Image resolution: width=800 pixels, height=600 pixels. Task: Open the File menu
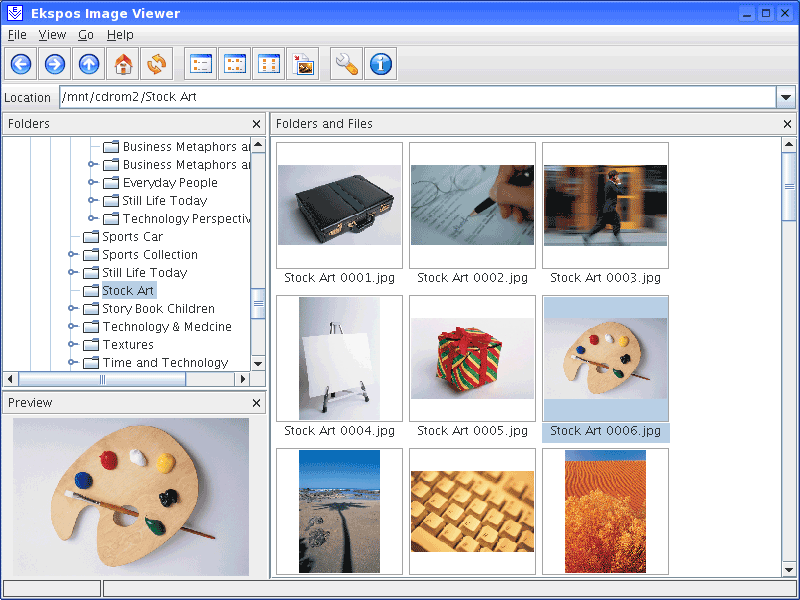(17, 35)
